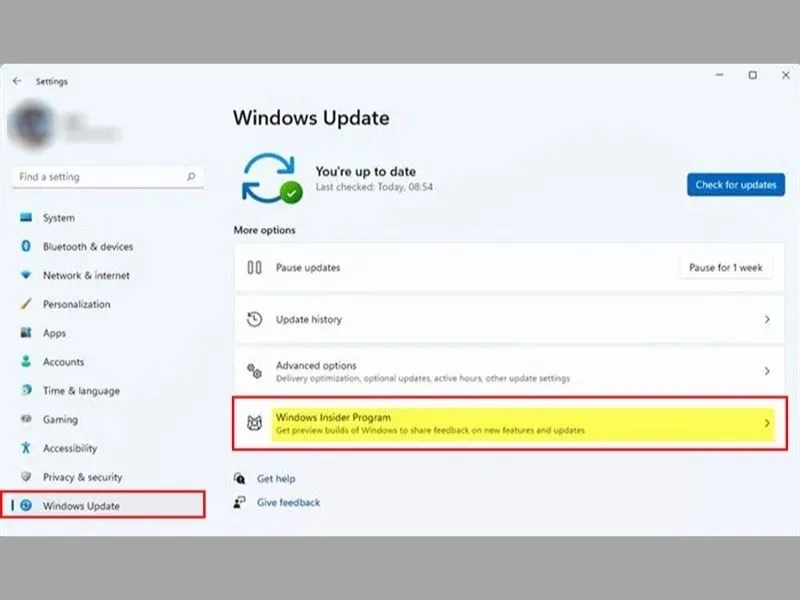Viewport: 800px width, 600px height.
Task: Click the back arrow in Settings
Action: point(17,81)
